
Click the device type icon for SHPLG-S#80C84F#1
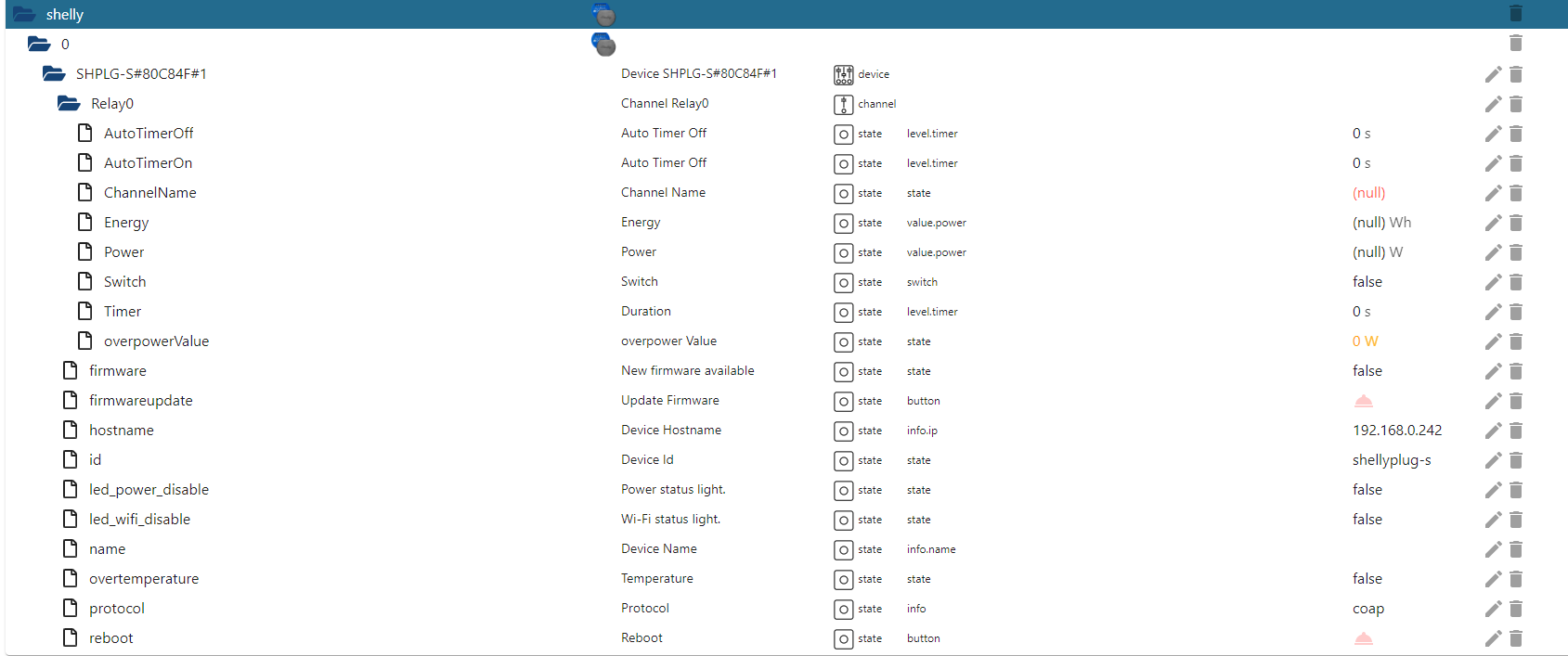[843, 75]
